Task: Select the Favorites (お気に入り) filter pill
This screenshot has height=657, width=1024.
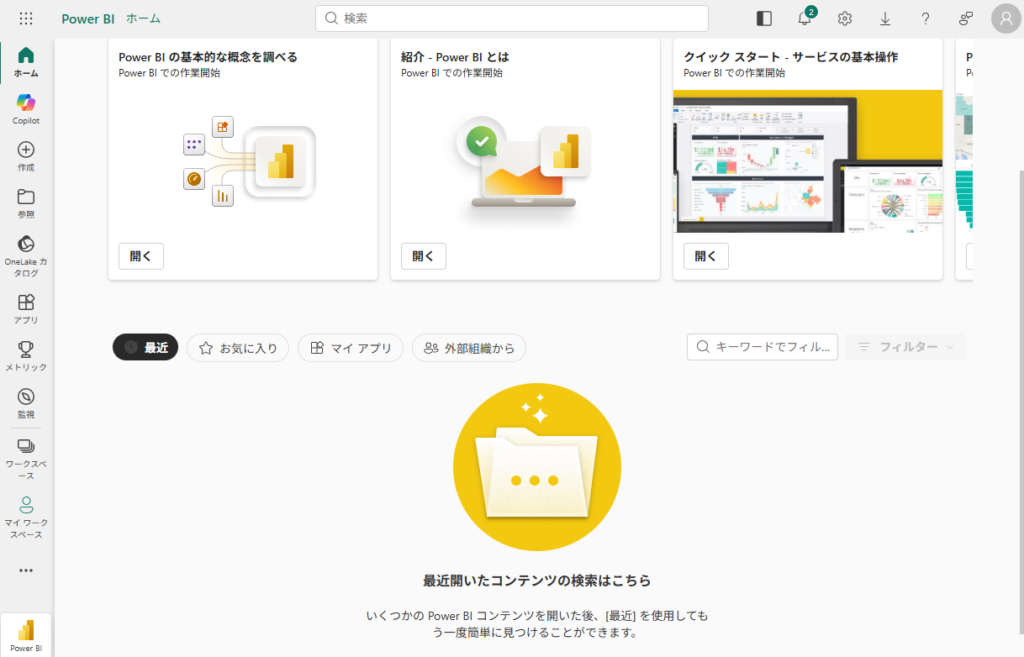Action: tap(238, 347)
